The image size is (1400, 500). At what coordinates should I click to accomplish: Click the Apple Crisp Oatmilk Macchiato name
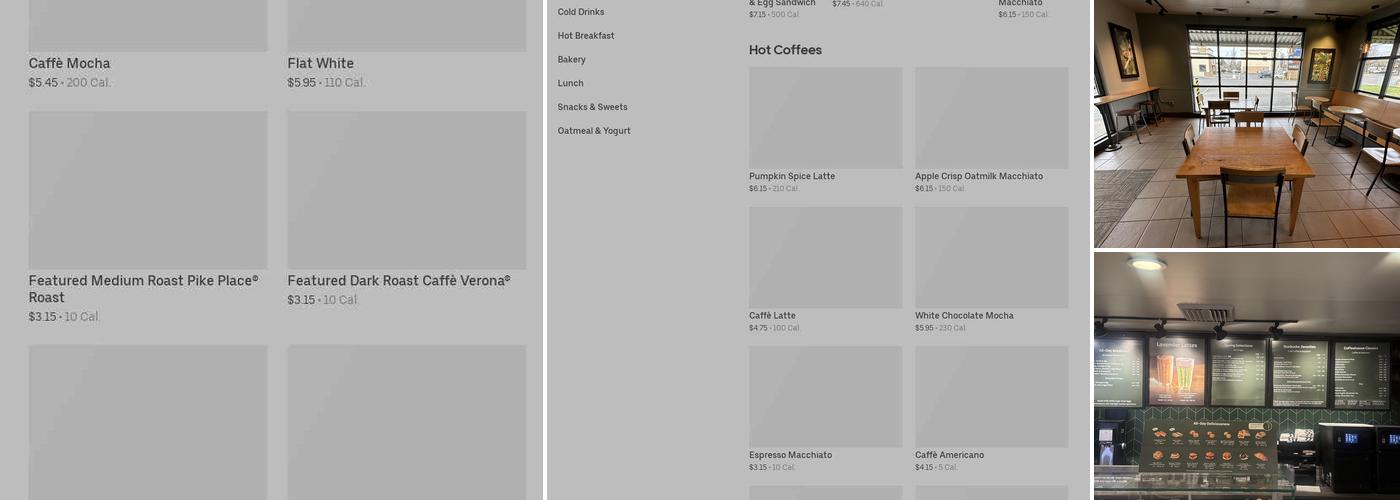coord(979,176)
